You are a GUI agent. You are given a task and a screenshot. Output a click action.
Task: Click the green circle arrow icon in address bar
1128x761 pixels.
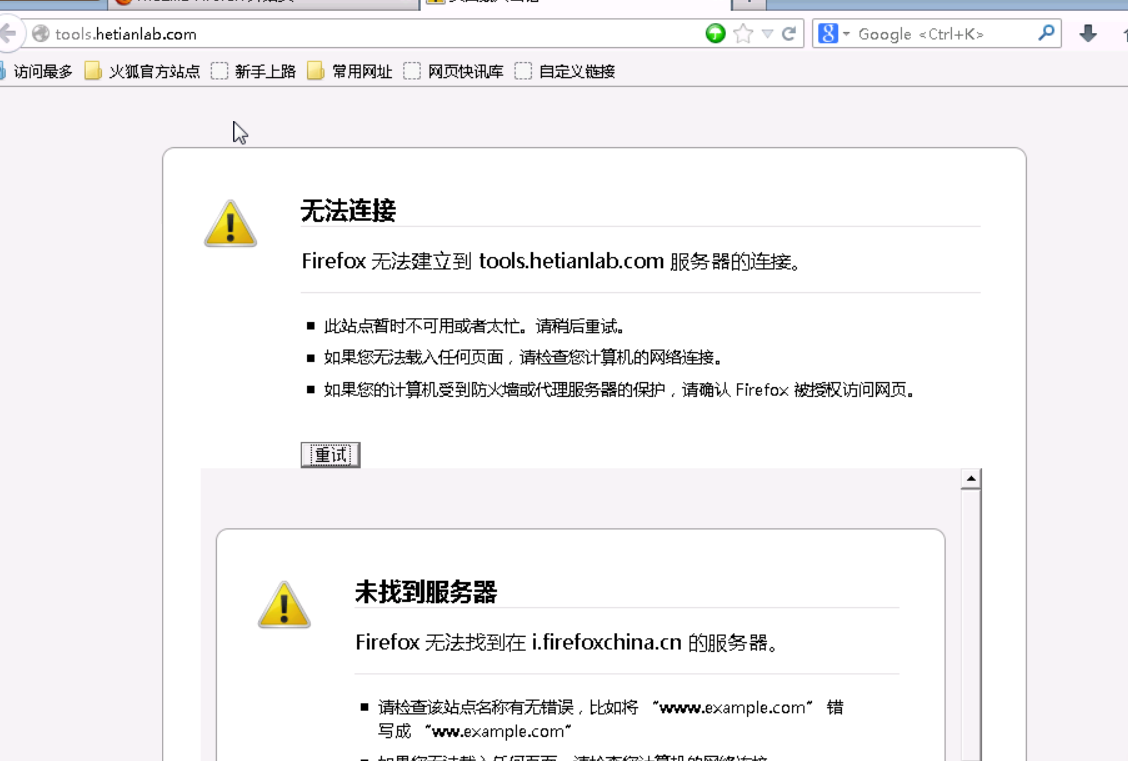click(715, 33)
